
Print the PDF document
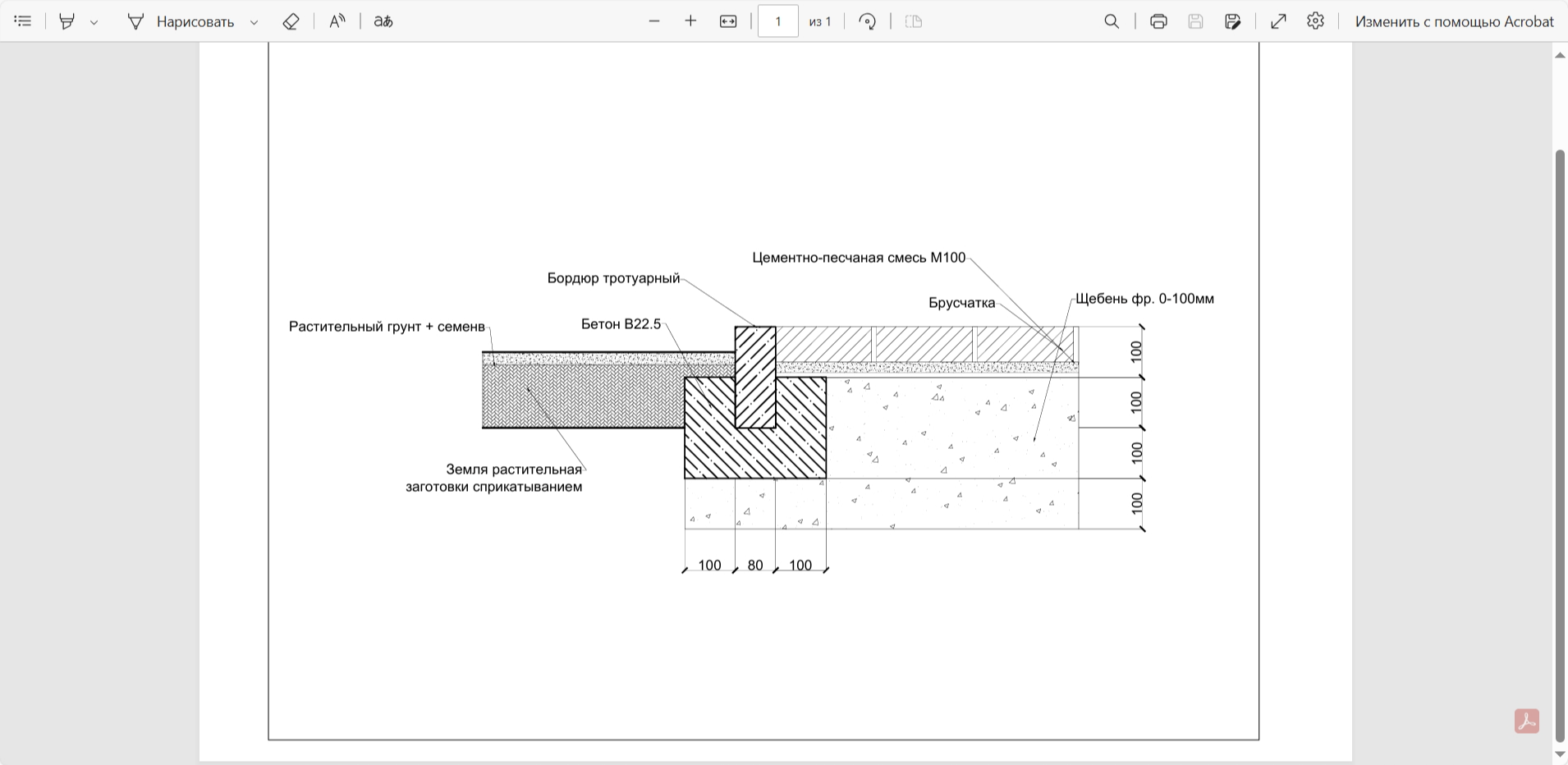tap(1158, 21)
